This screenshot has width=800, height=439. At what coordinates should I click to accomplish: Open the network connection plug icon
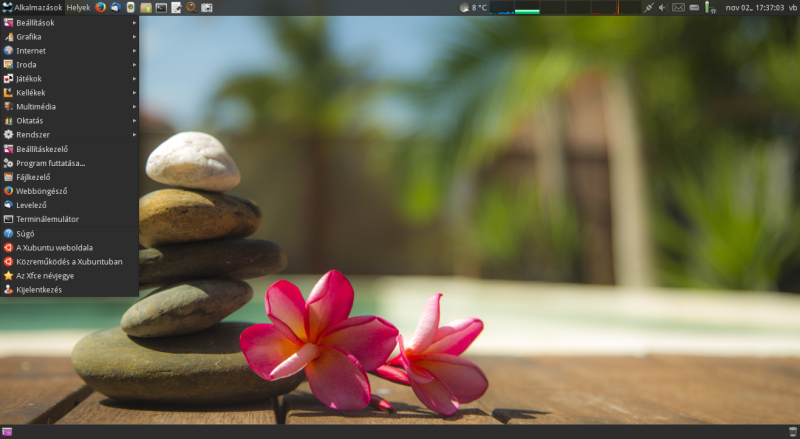648,8
